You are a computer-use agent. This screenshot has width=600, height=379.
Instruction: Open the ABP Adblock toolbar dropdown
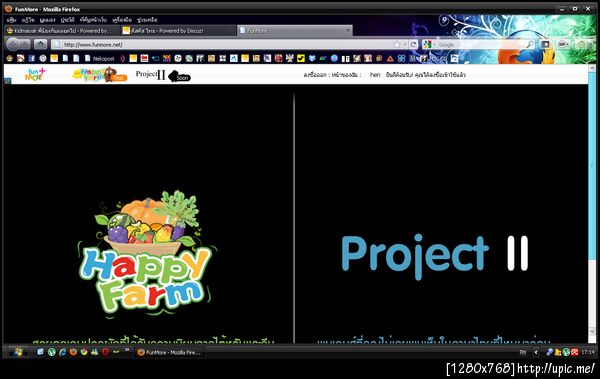tap(563, 44)
